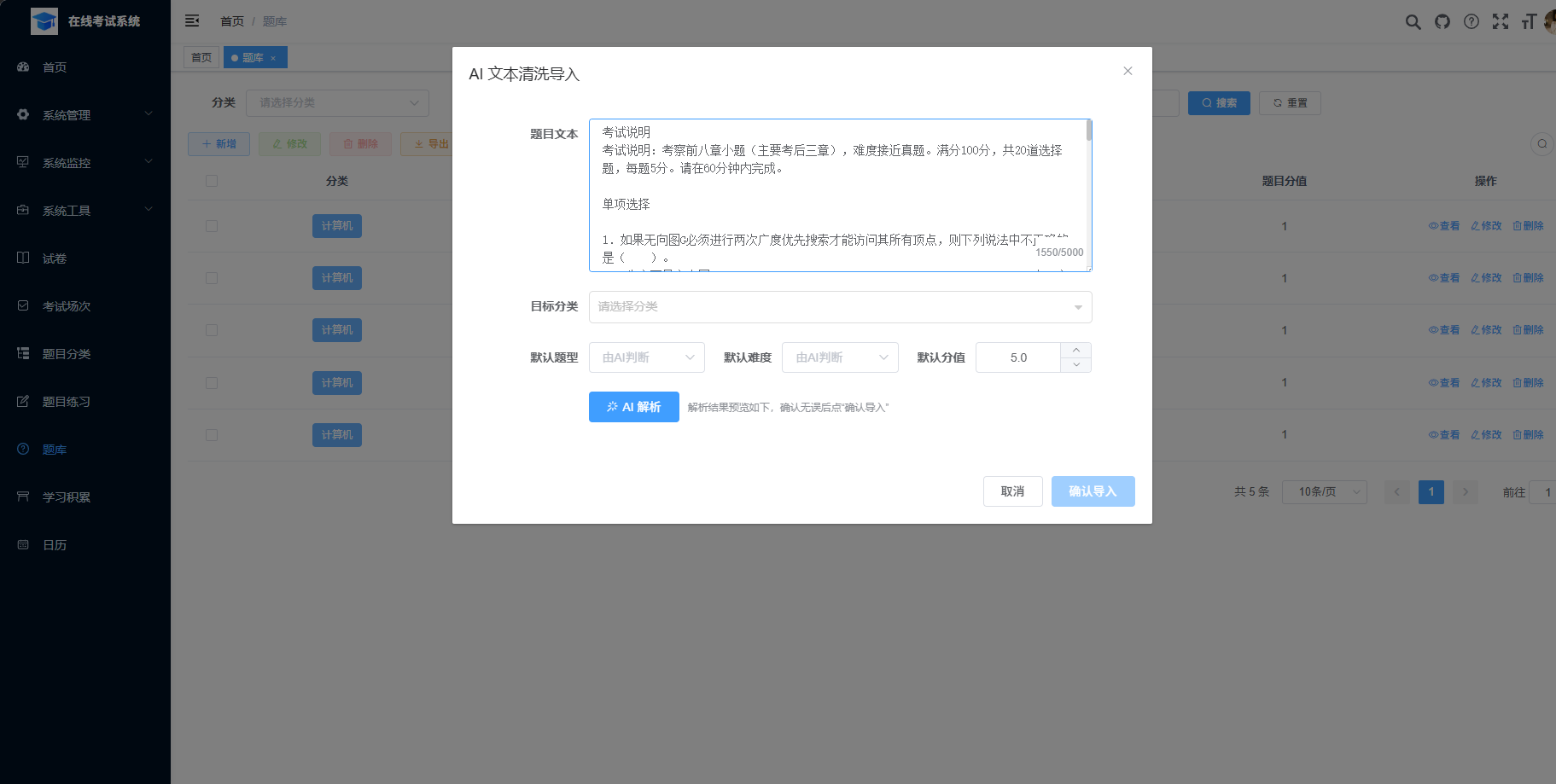Click the graduation cap logo icon
This screenshot has height=784, width=1556.
pyautogui.click(x=44, y=21)
